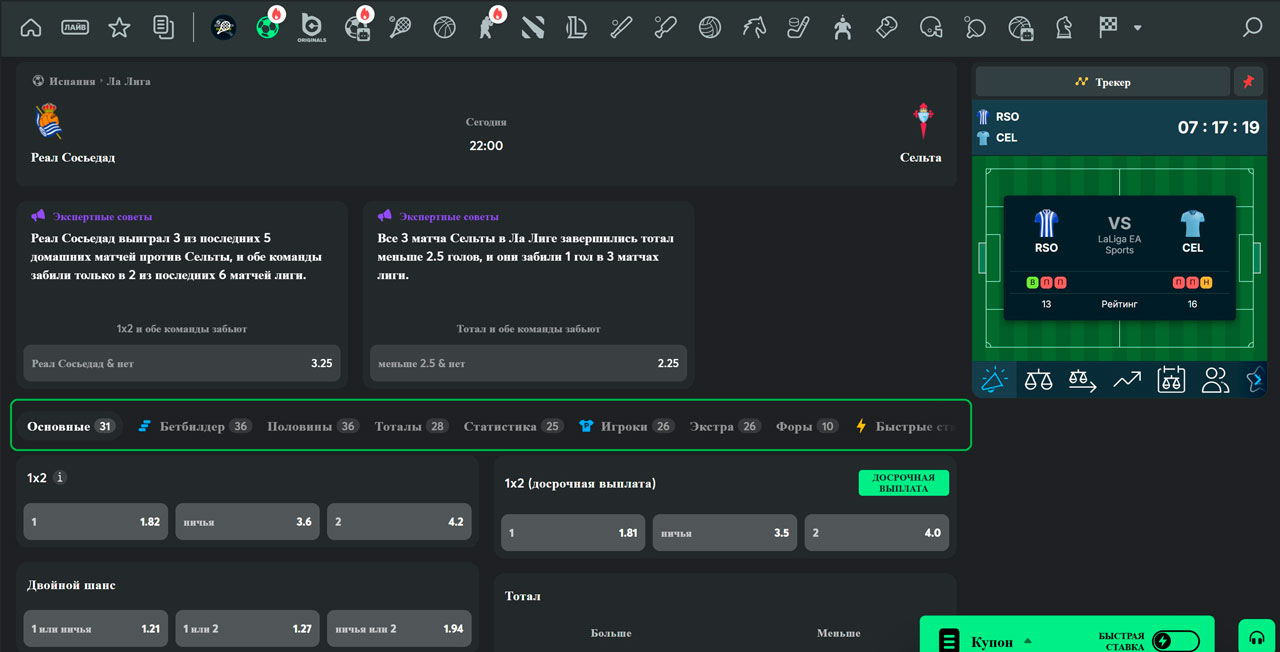The width and height of the screenshot is (1280, 652).
Task: Select the basketball sport icon
Action: tap(444, 28)
